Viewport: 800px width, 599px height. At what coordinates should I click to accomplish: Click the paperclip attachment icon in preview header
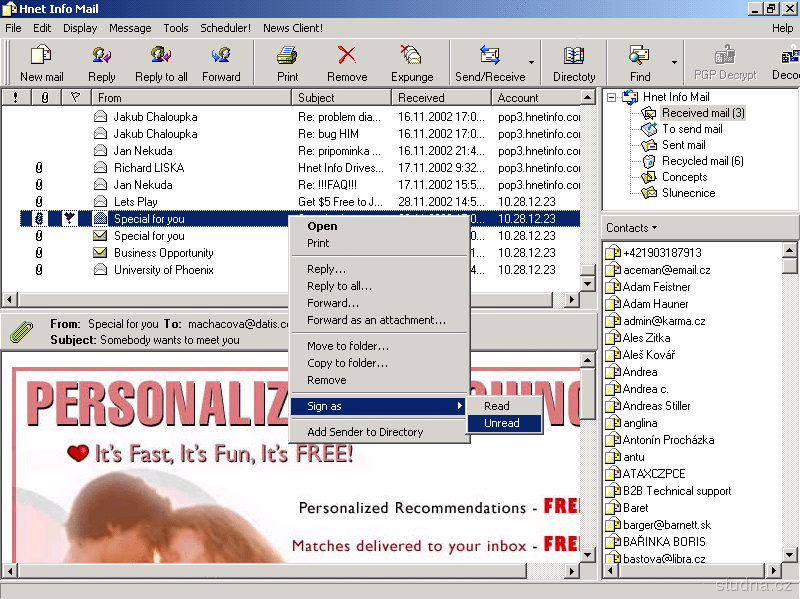click(21, 331)
